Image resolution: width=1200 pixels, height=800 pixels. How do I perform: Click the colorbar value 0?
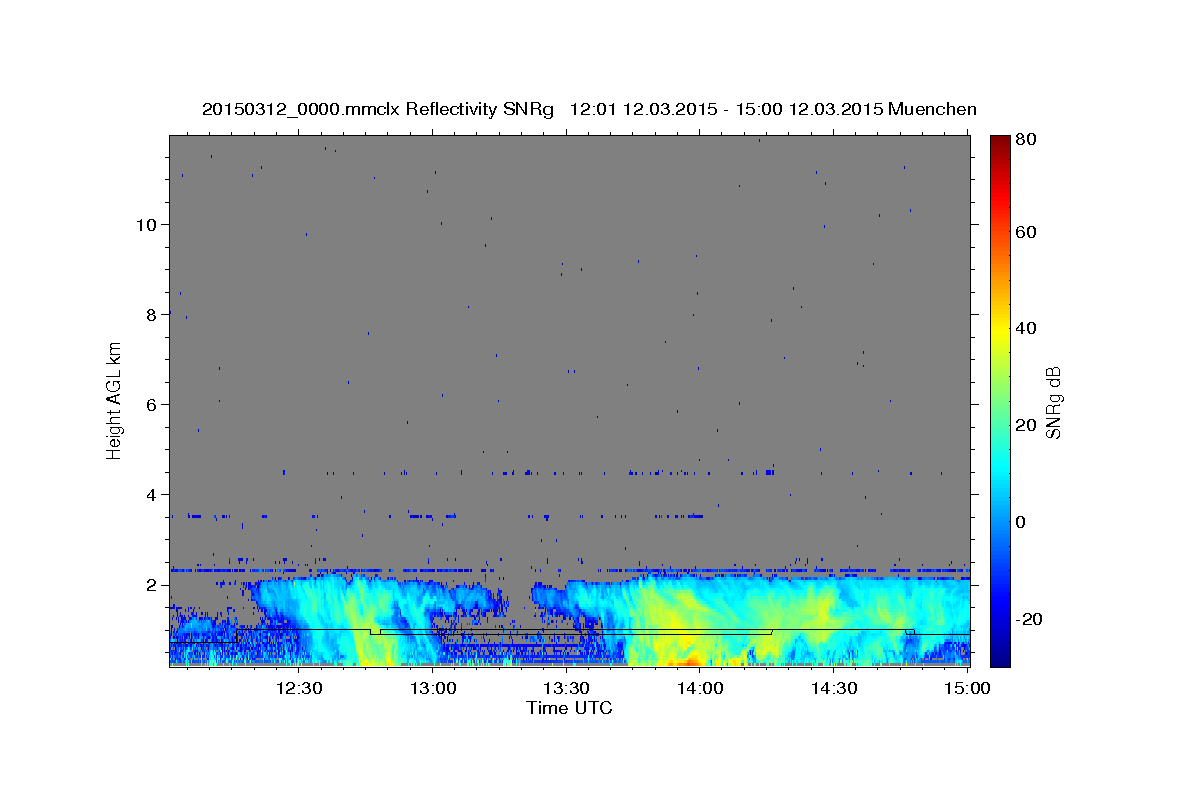coord(1020,522)
